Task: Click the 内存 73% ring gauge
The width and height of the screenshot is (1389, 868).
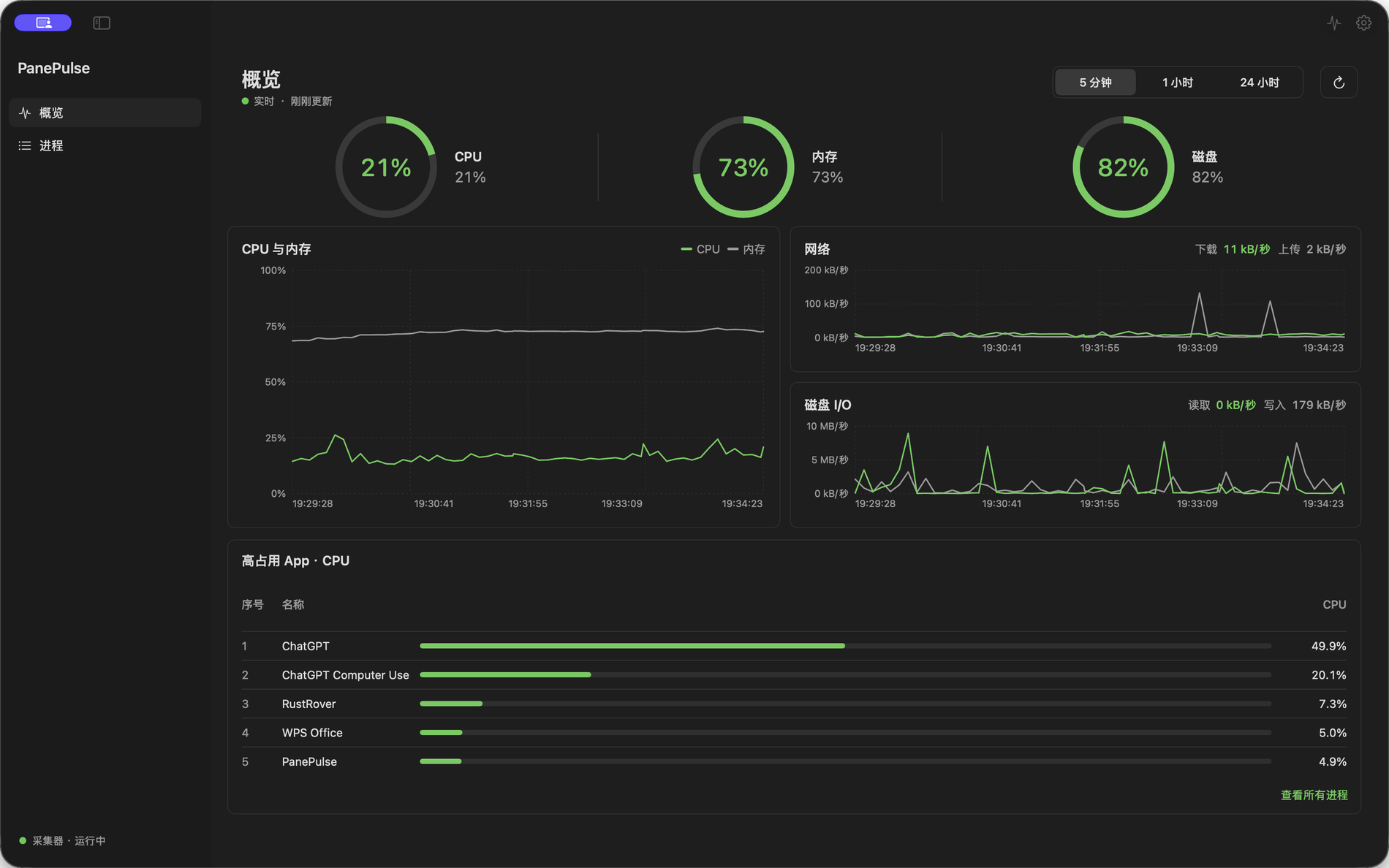Action: tap(743, 167)
